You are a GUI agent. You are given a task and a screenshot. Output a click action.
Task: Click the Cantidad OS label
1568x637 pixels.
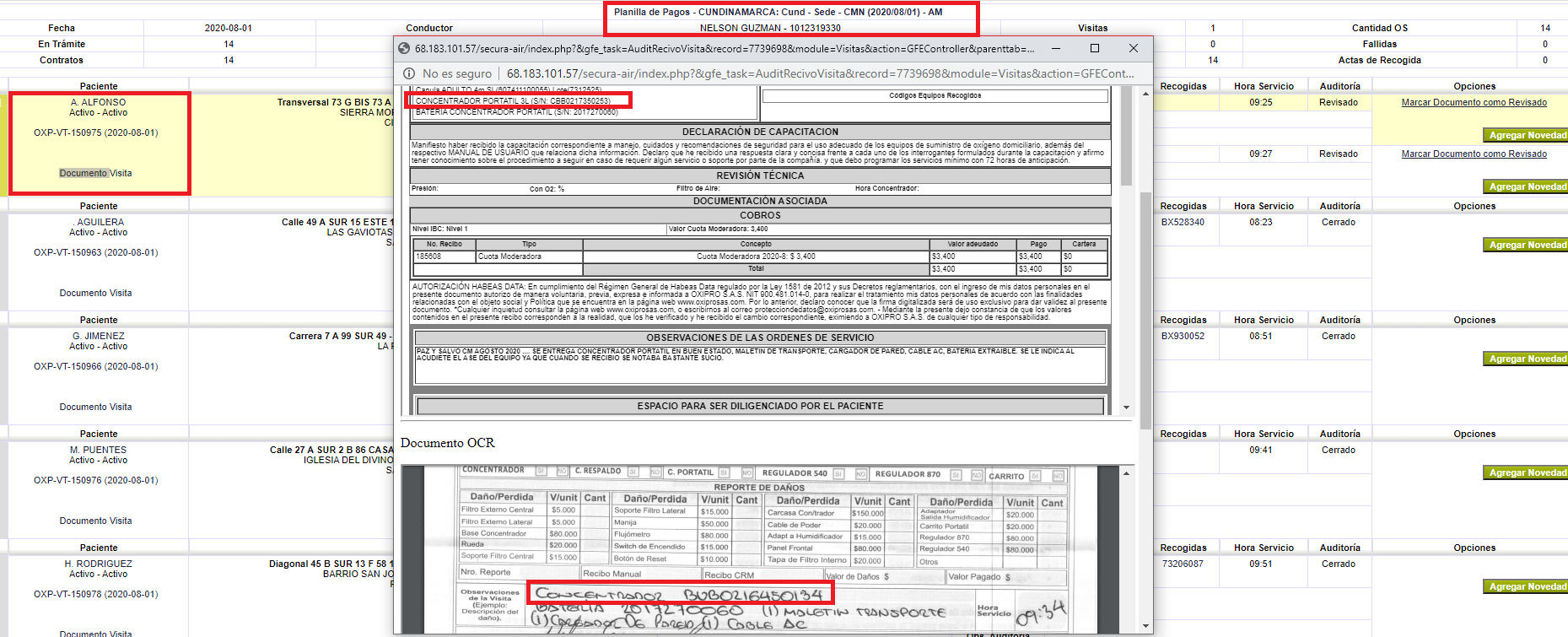1379,28
